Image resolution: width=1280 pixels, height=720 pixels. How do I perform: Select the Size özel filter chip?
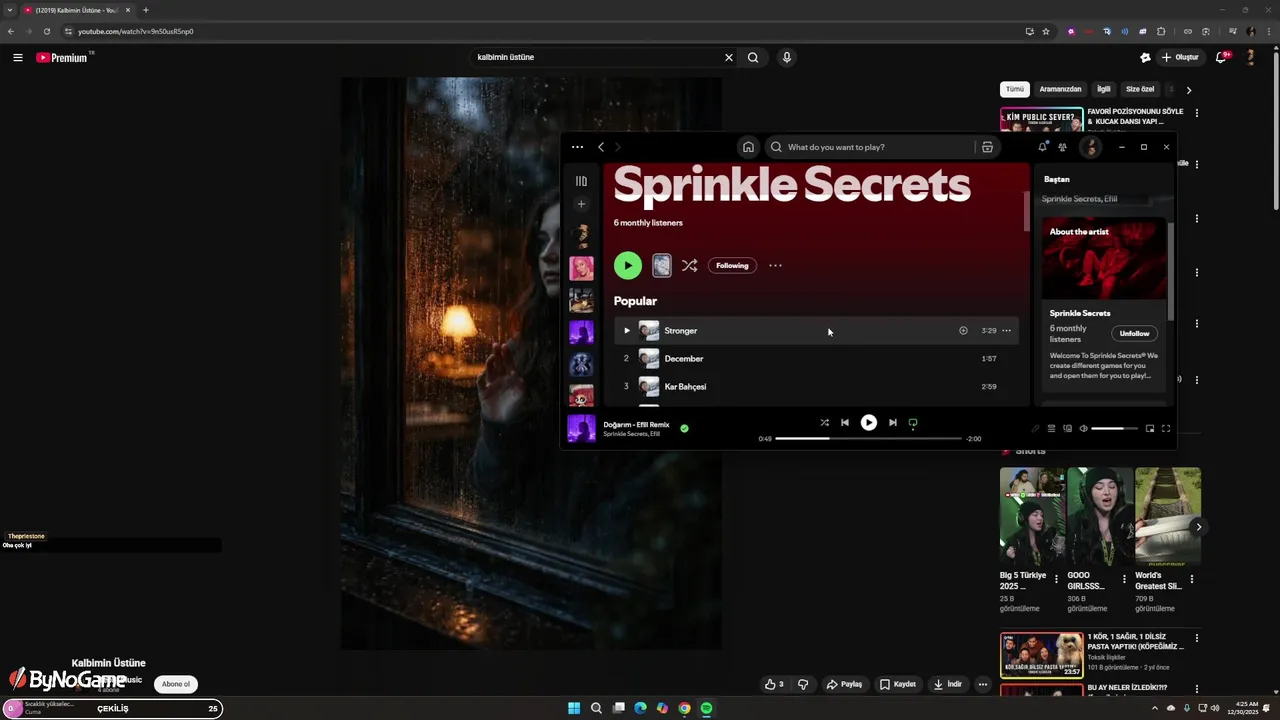click(x=1140, y=89)
